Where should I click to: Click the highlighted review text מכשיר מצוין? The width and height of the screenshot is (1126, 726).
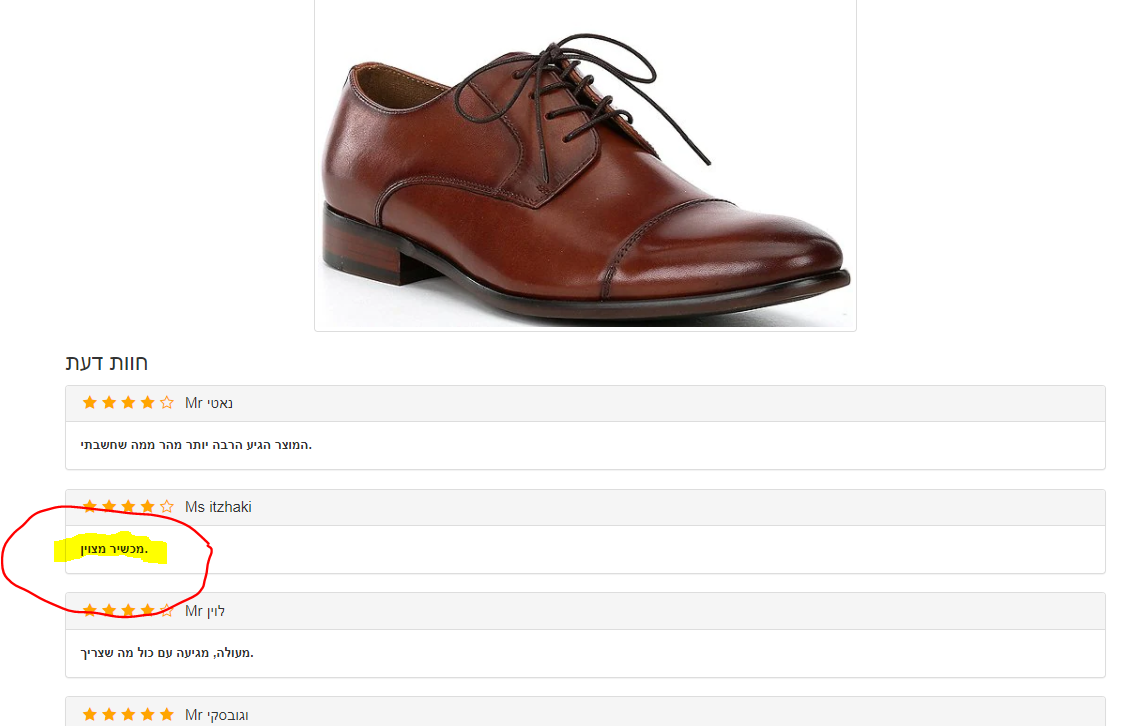point(113,549)
